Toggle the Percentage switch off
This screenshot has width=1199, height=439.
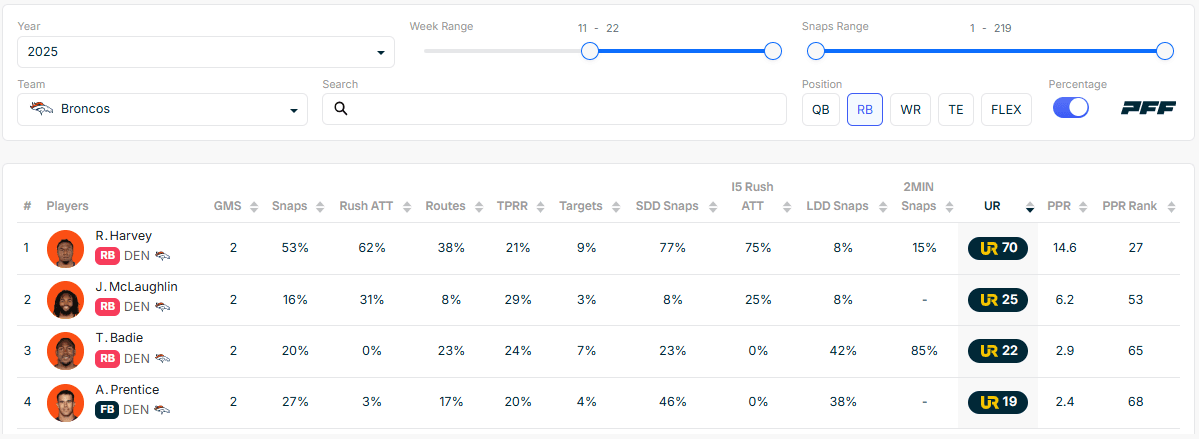pyautogui.click(x=1070, y=108)
